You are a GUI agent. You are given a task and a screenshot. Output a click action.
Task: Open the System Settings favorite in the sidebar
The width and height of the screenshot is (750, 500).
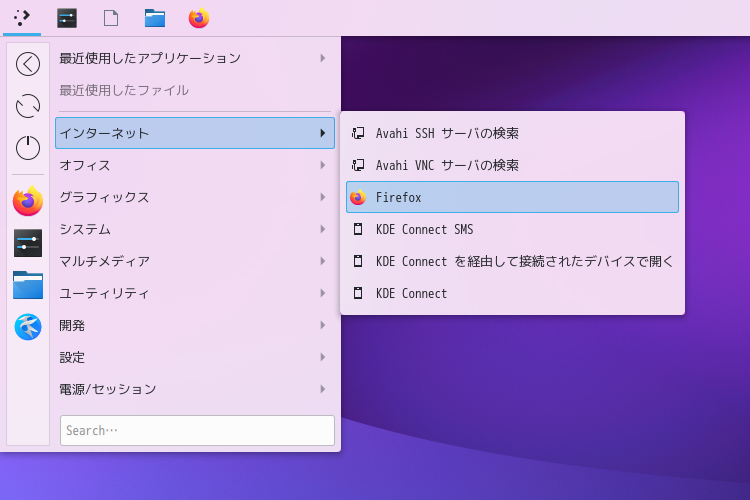(28, 243)
